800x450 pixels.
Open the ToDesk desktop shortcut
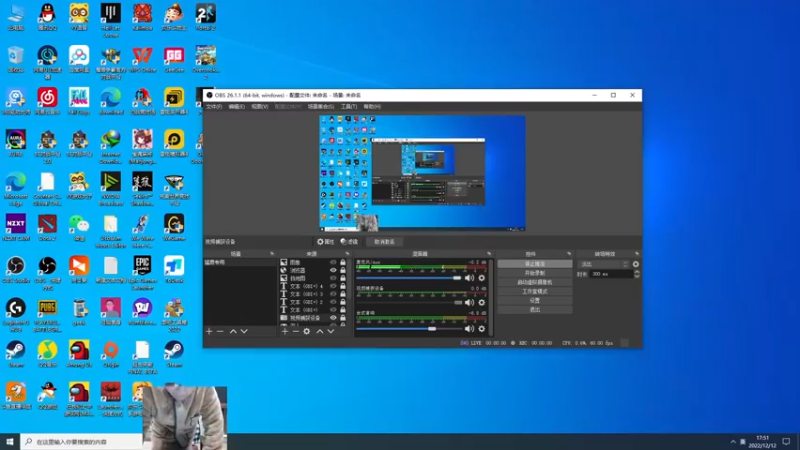(174, 270)
